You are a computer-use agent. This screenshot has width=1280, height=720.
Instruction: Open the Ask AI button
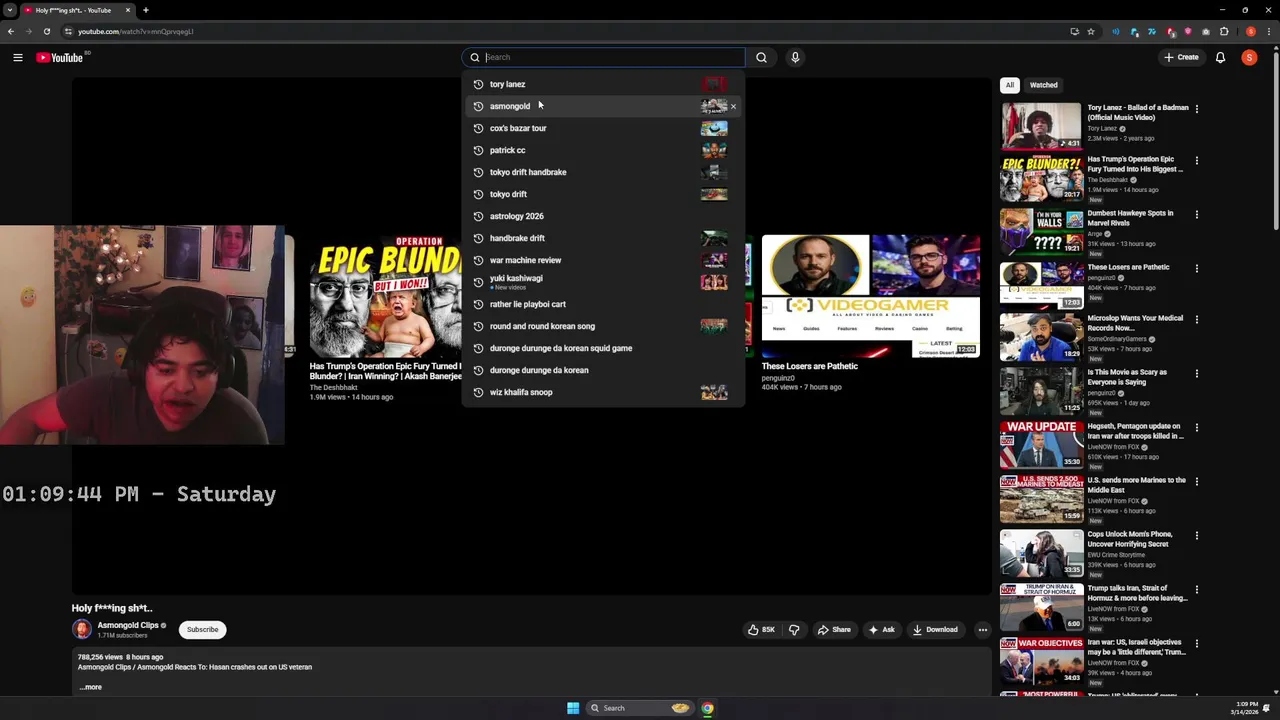[881, 630]
